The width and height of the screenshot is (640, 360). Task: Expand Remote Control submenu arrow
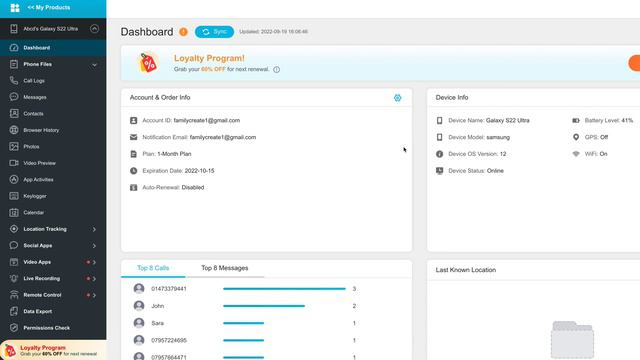click(x=94, y=295)
